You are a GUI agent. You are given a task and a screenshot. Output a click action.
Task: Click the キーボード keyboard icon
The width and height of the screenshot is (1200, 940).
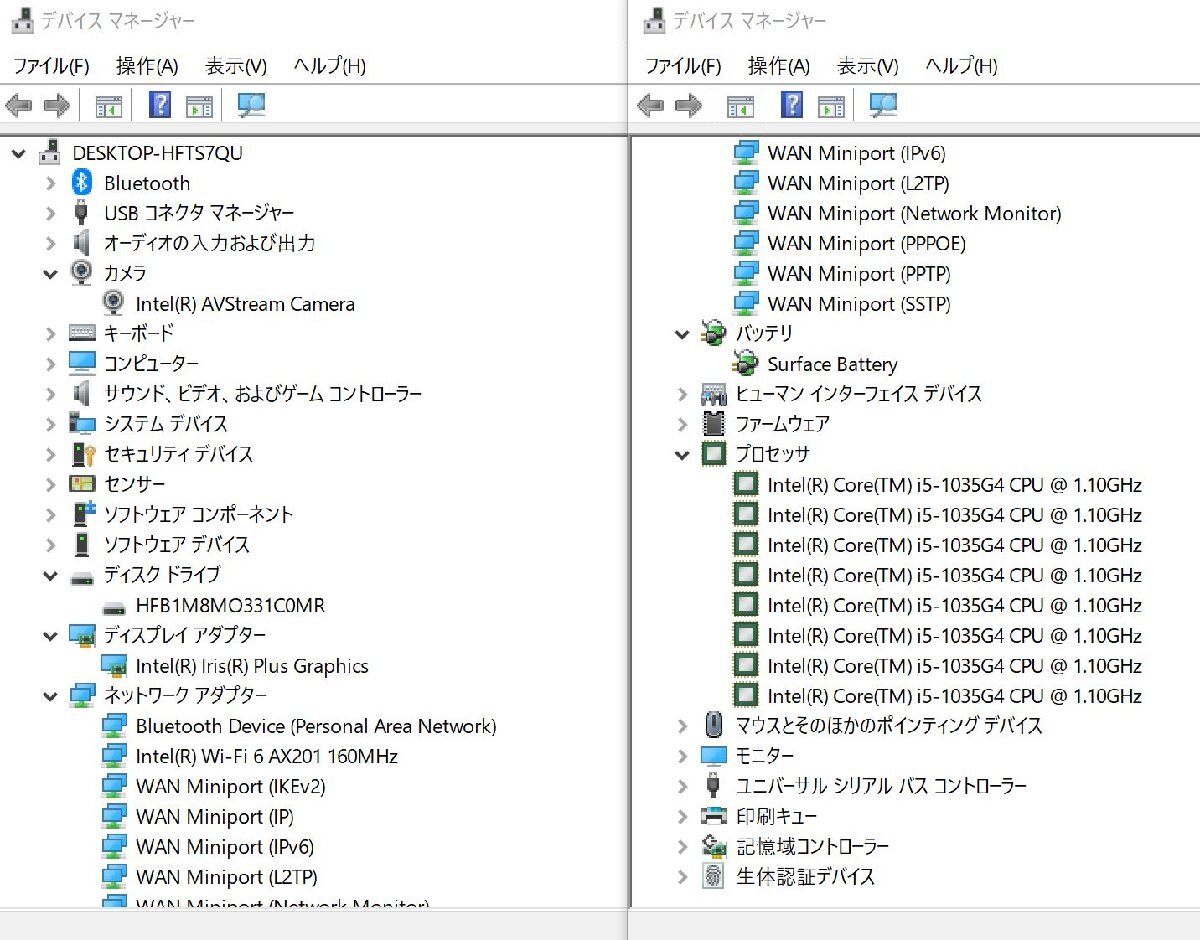click(x=82, y=333)
